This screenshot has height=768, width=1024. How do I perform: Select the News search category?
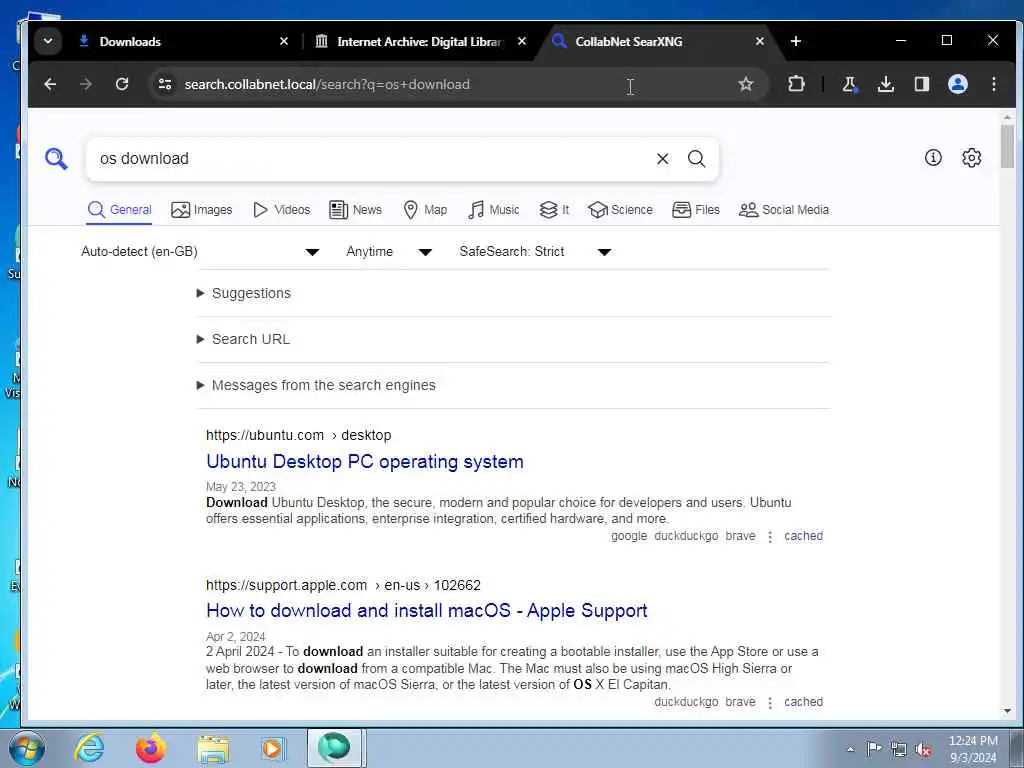tap(355, 210)
